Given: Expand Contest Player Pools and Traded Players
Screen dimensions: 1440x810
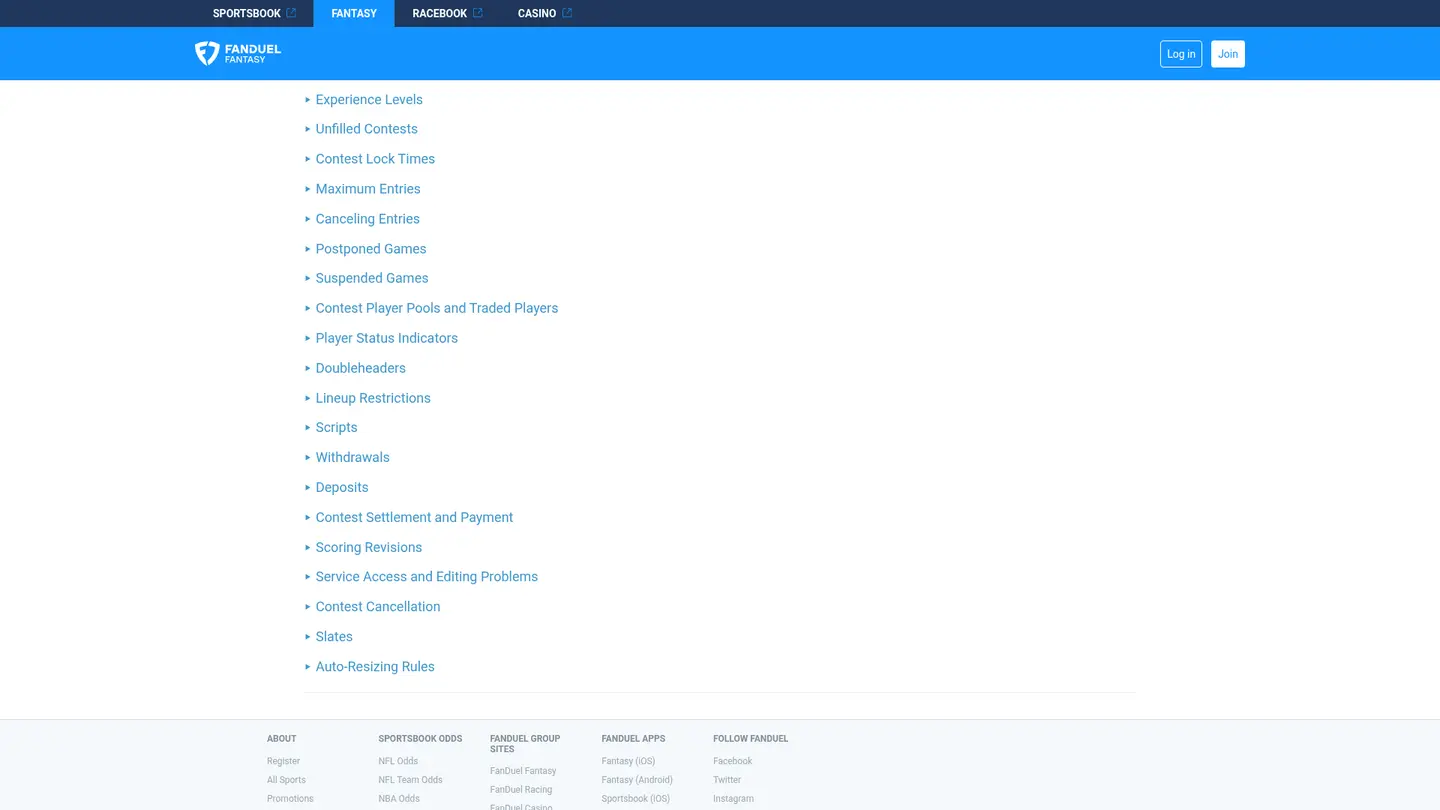Looking at the screenshot, I should [437, 308].
